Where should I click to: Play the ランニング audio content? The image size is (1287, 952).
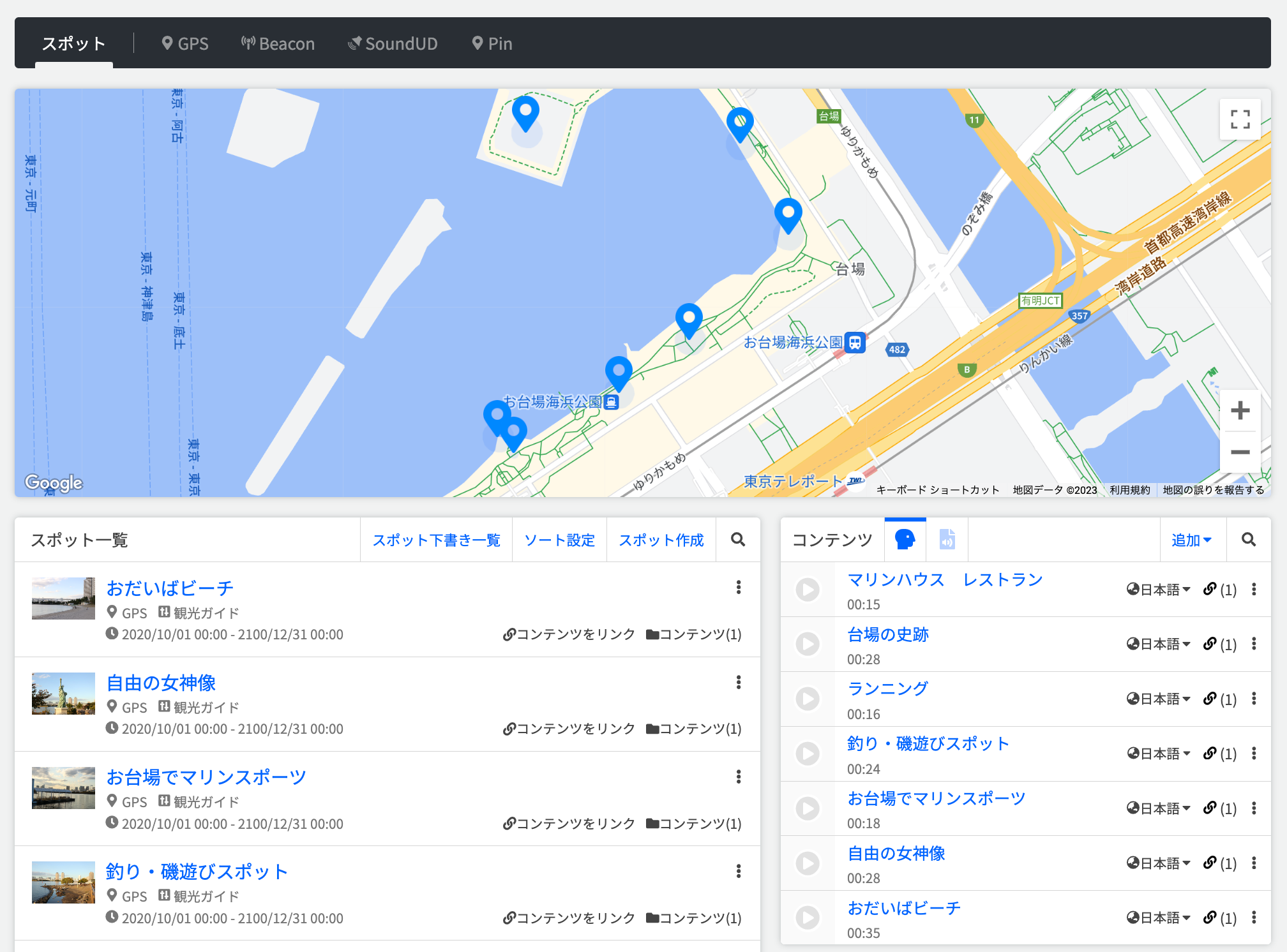tap(808, 699)
